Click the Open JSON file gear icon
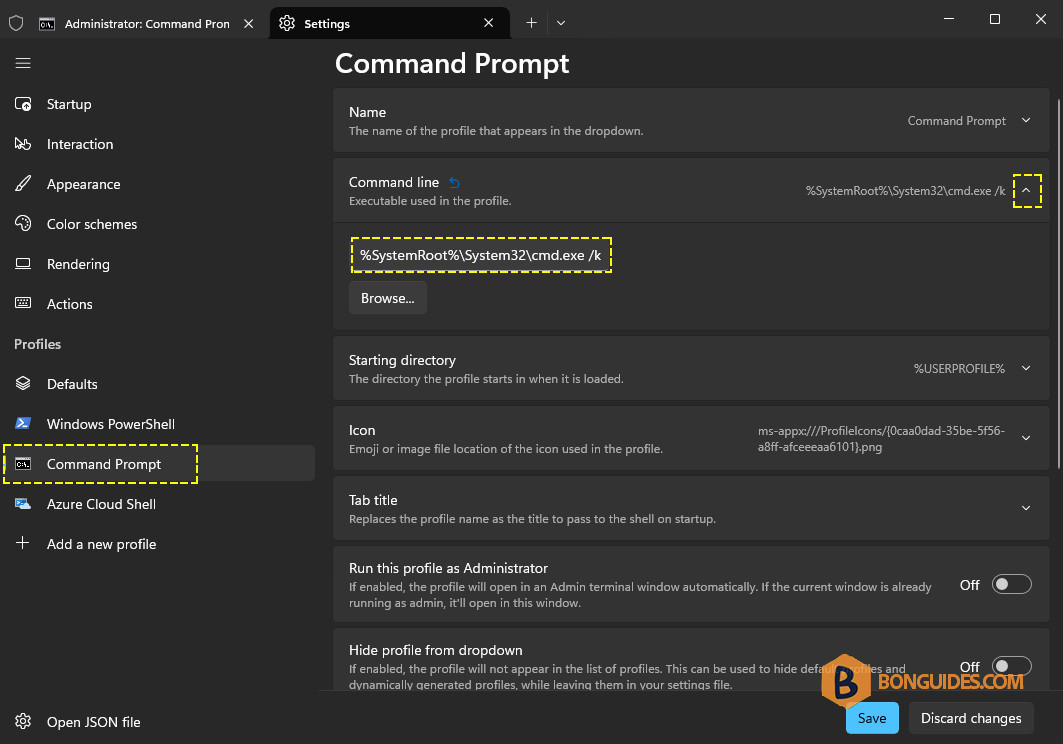1063x744 pixels. [23, 722]
